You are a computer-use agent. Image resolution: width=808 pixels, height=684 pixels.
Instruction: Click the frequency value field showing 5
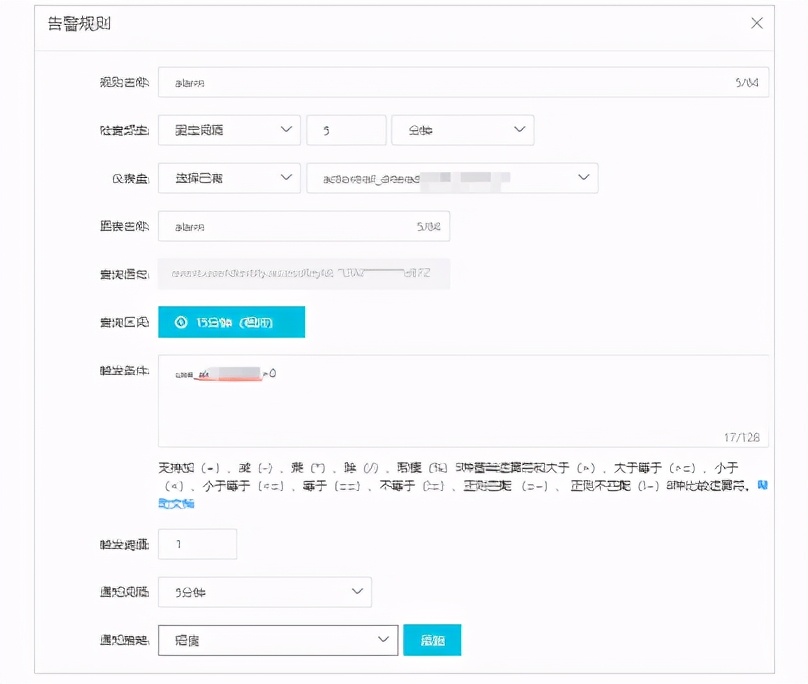pyautogui.click(x=347, y=129)
